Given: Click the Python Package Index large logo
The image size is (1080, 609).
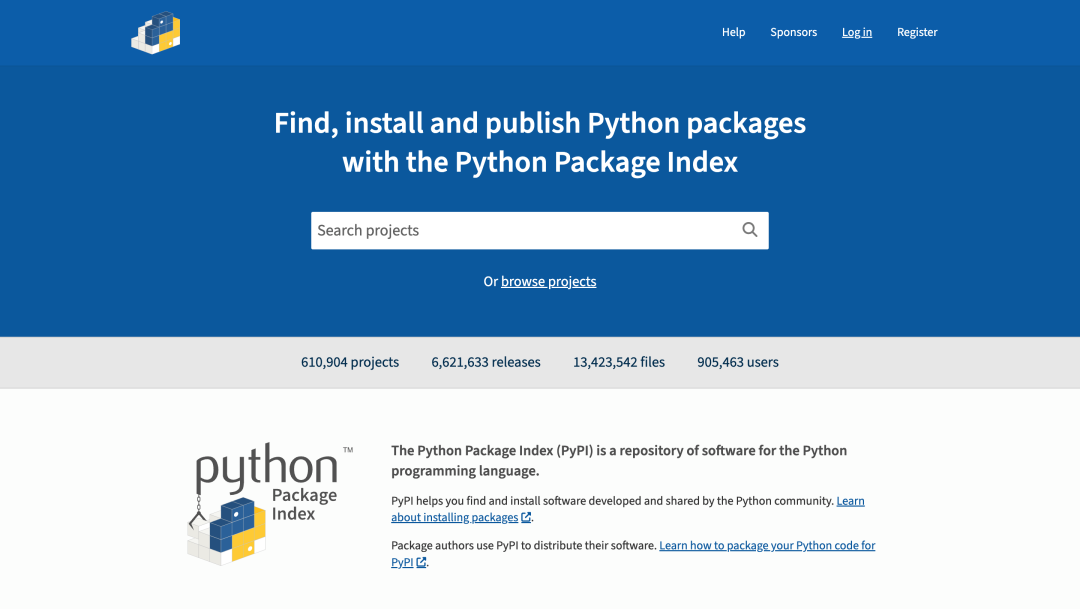Looking at the screenshot, I should [269, 504].
